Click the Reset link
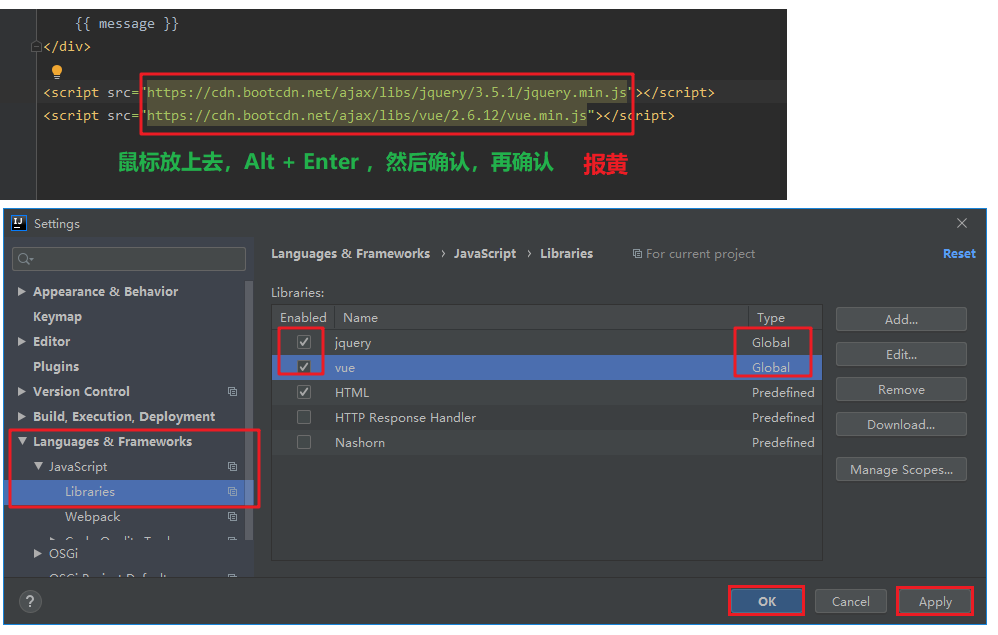 pyautogui.click(x=959, y=254)
